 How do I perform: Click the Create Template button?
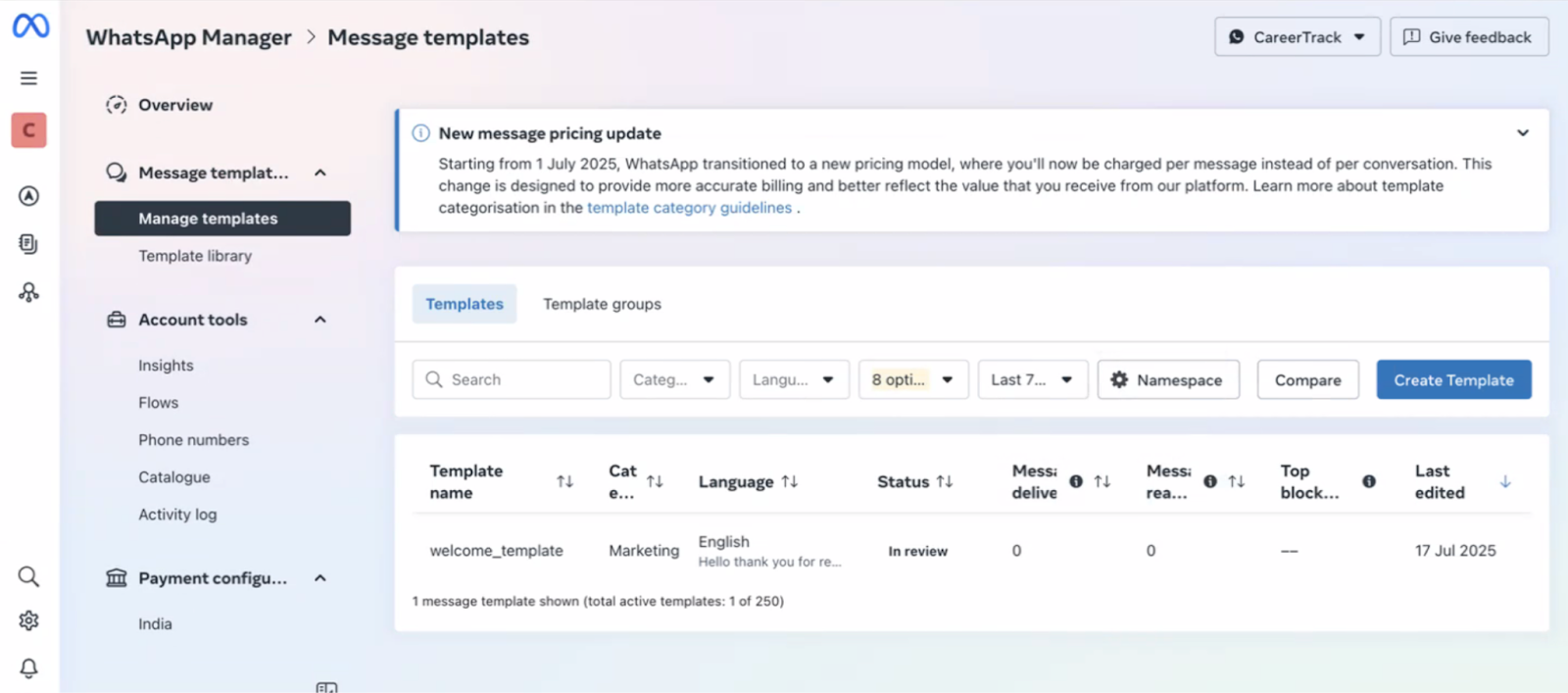tap(1453, 379)
